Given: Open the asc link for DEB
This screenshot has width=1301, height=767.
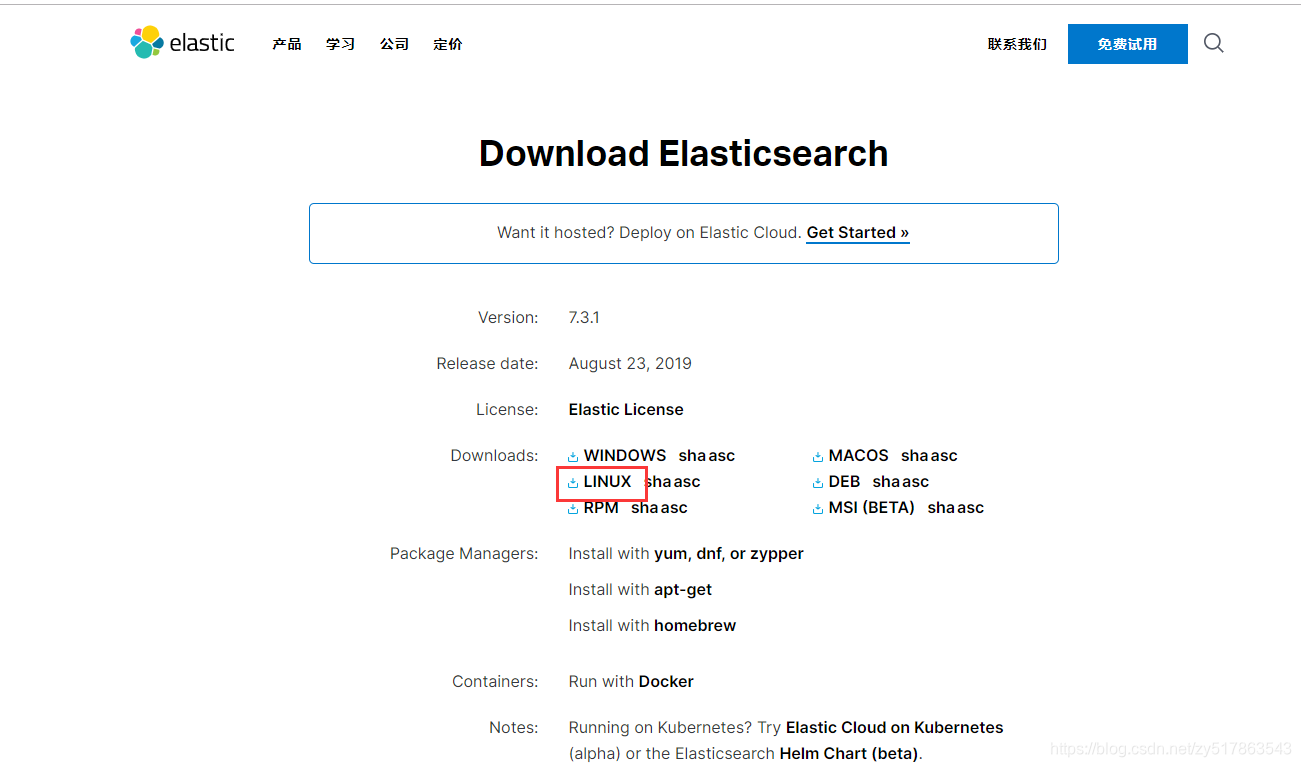Looking at the screenshot, I should [916, 481].
